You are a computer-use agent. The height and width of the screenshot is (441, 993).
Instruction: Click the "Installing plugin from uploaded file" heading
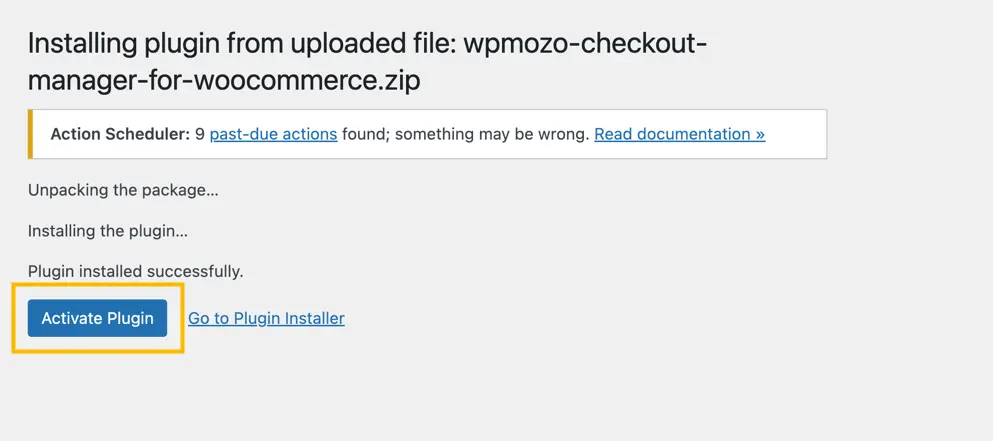point(240,44)
